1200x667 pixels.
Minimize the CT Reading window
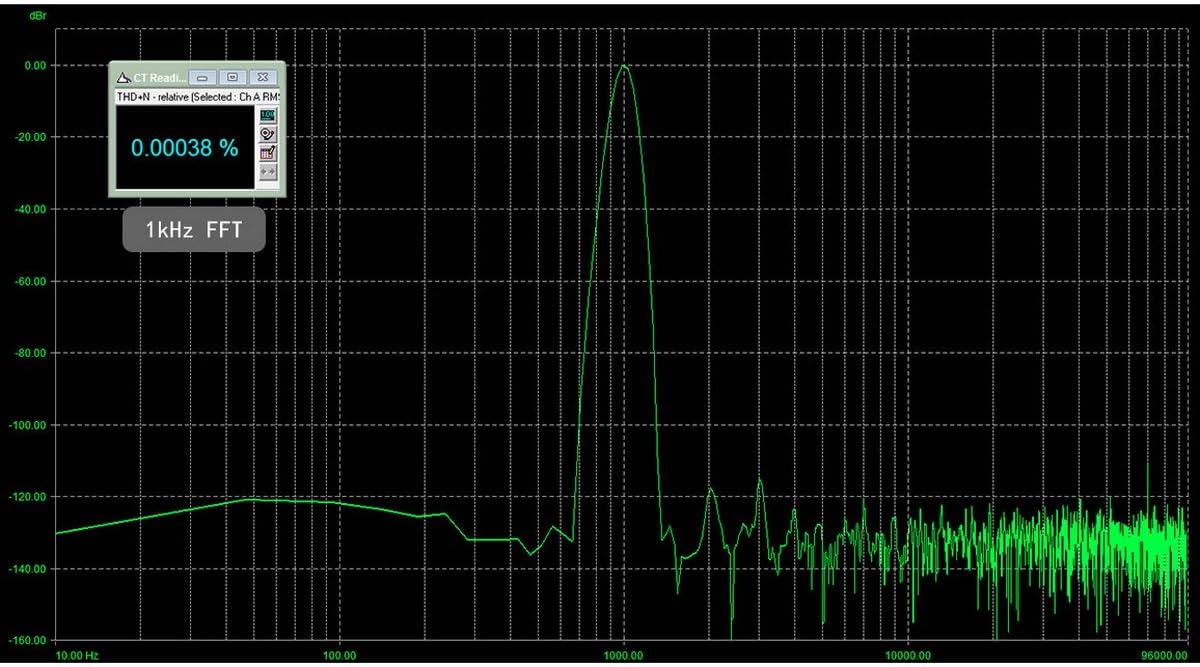[202, 78]
